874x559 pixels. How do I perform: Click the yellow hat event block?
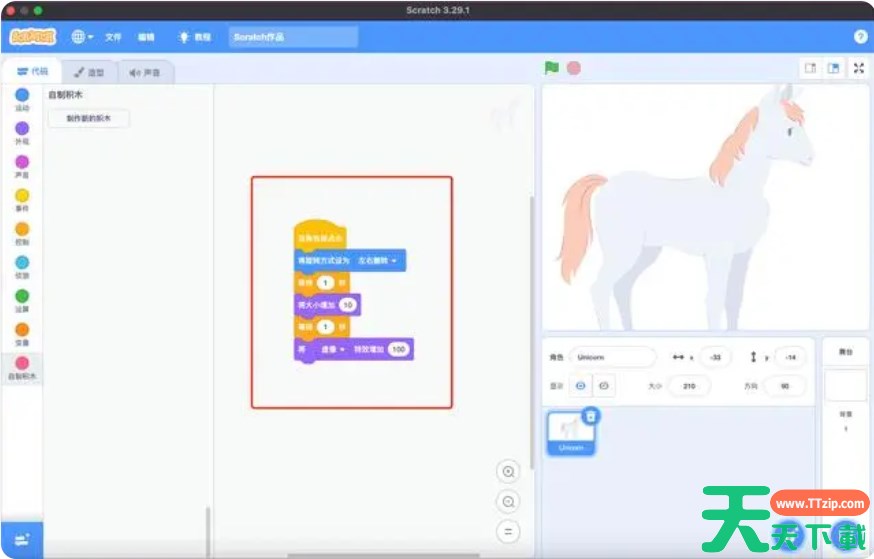click(320, 235)
